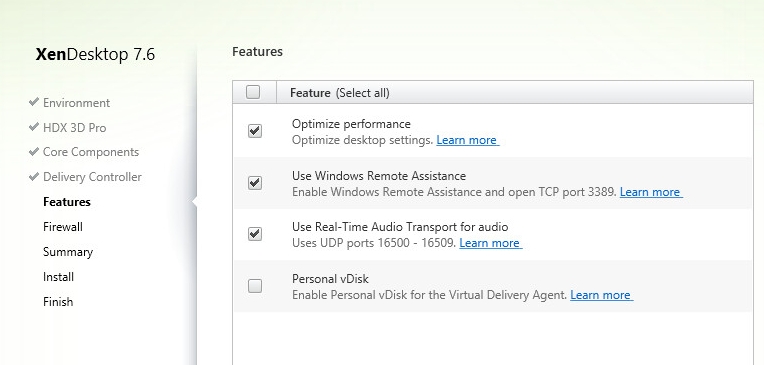Select the Features step in sidebar

pos(67,202)
